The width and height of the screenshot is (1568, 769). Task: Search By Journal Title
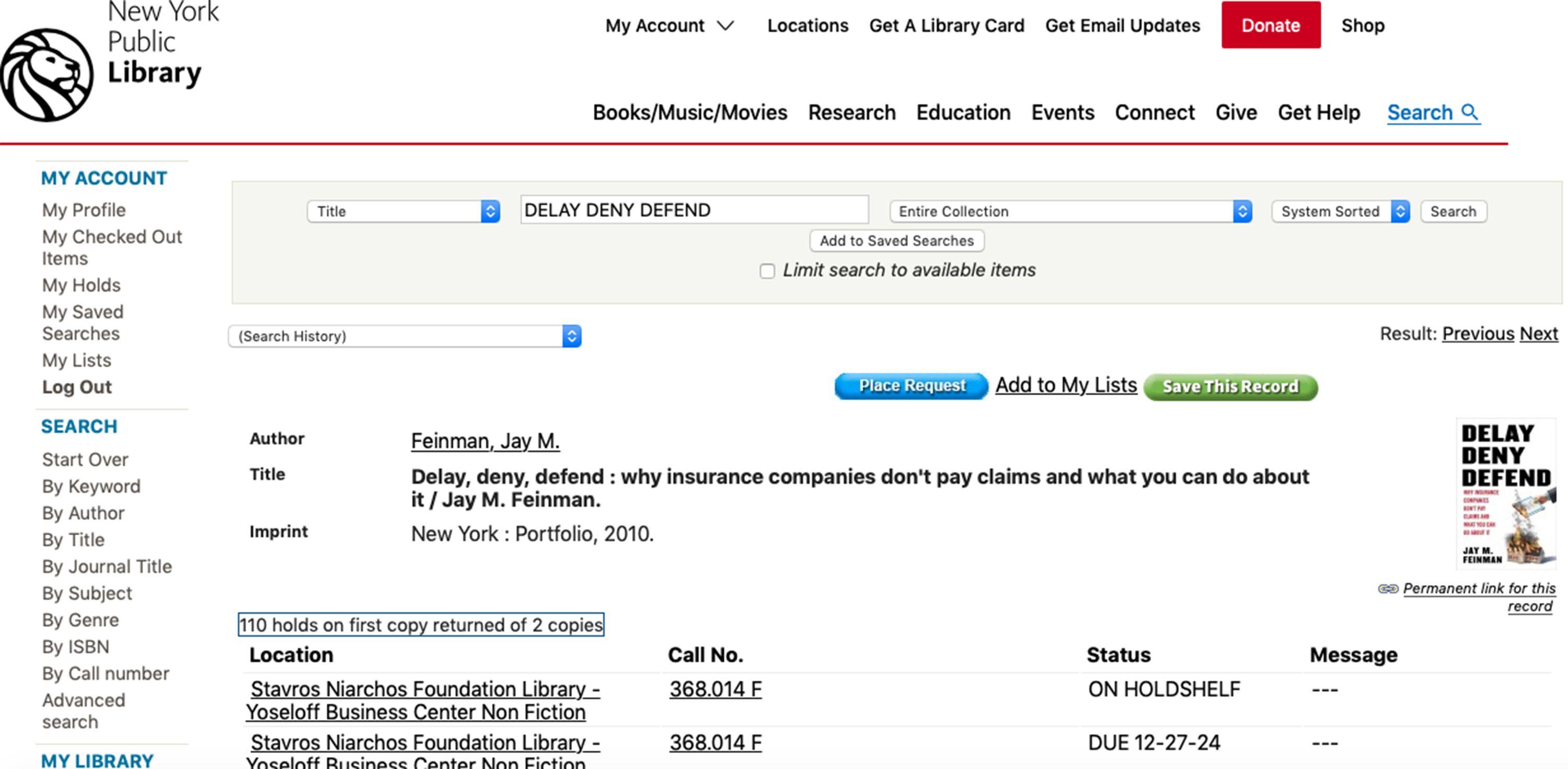(x=107, y=567)
